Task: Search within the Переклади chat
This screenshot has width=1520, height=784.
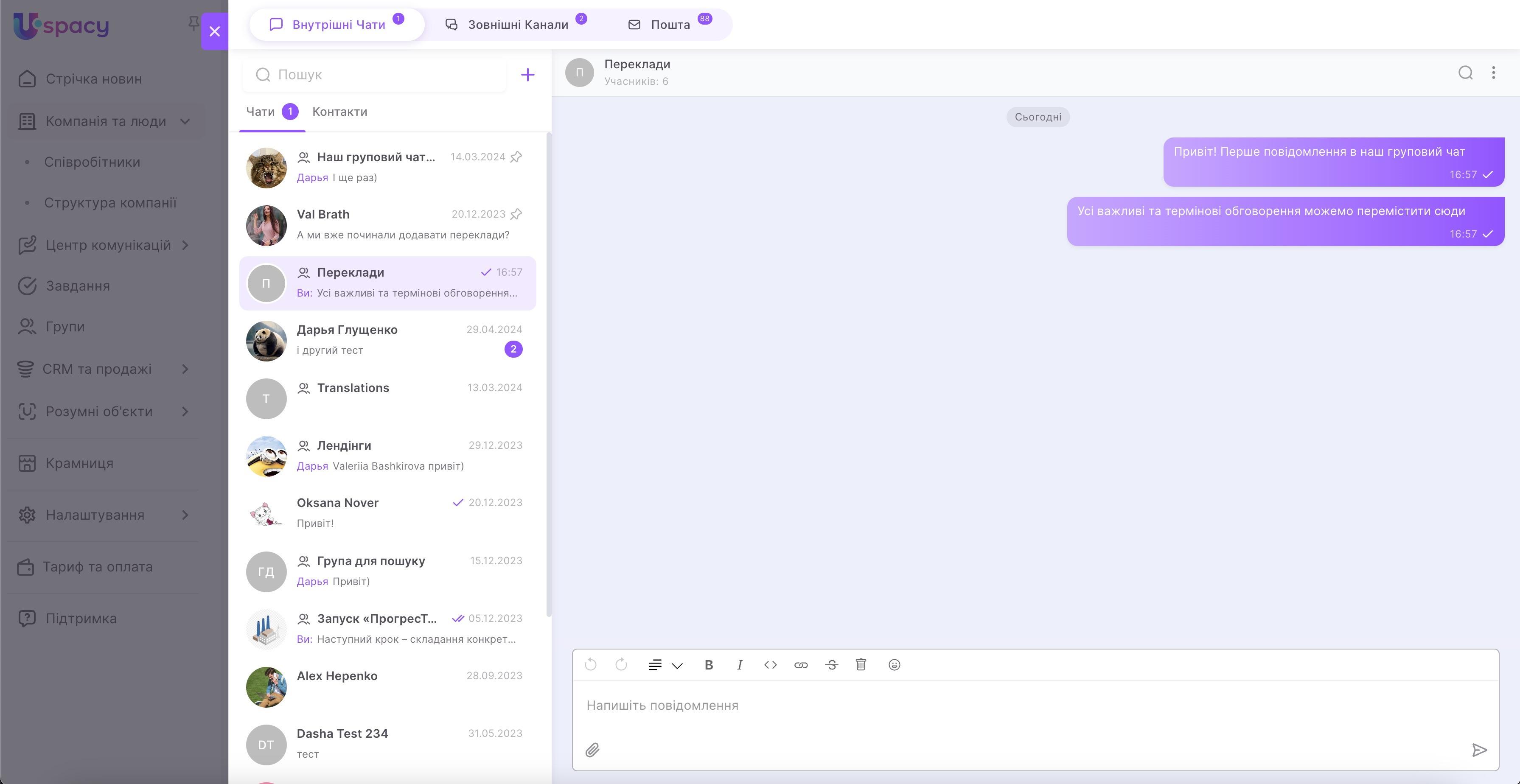Action: click(1465, 73)
